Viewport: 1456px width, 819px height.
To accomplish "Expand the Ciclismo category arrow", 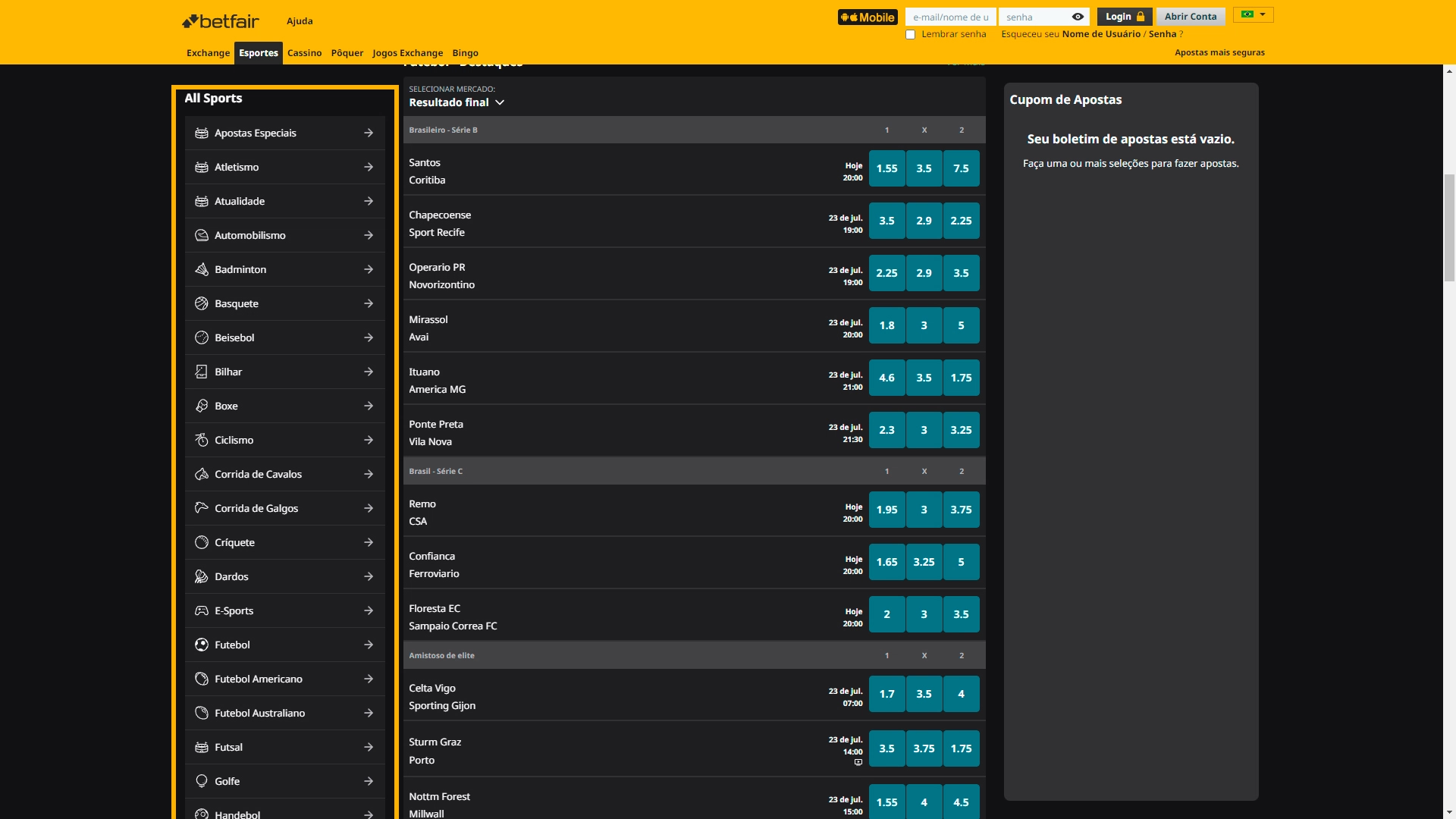I will [x=369, y=440].
